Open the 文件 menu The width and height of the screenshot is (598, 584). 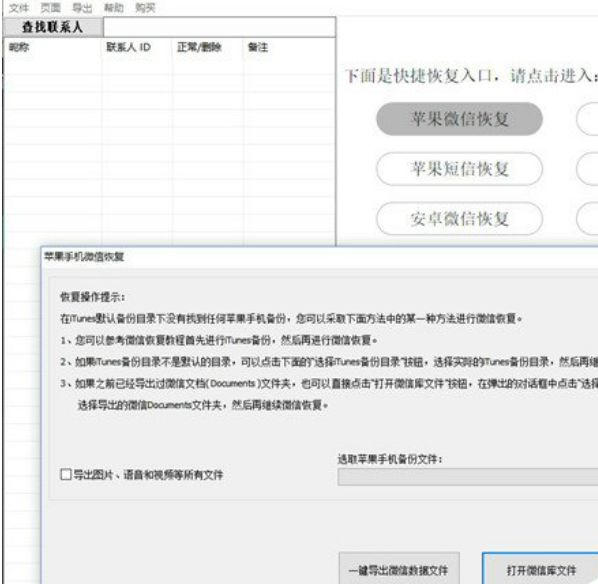point(18,8)
